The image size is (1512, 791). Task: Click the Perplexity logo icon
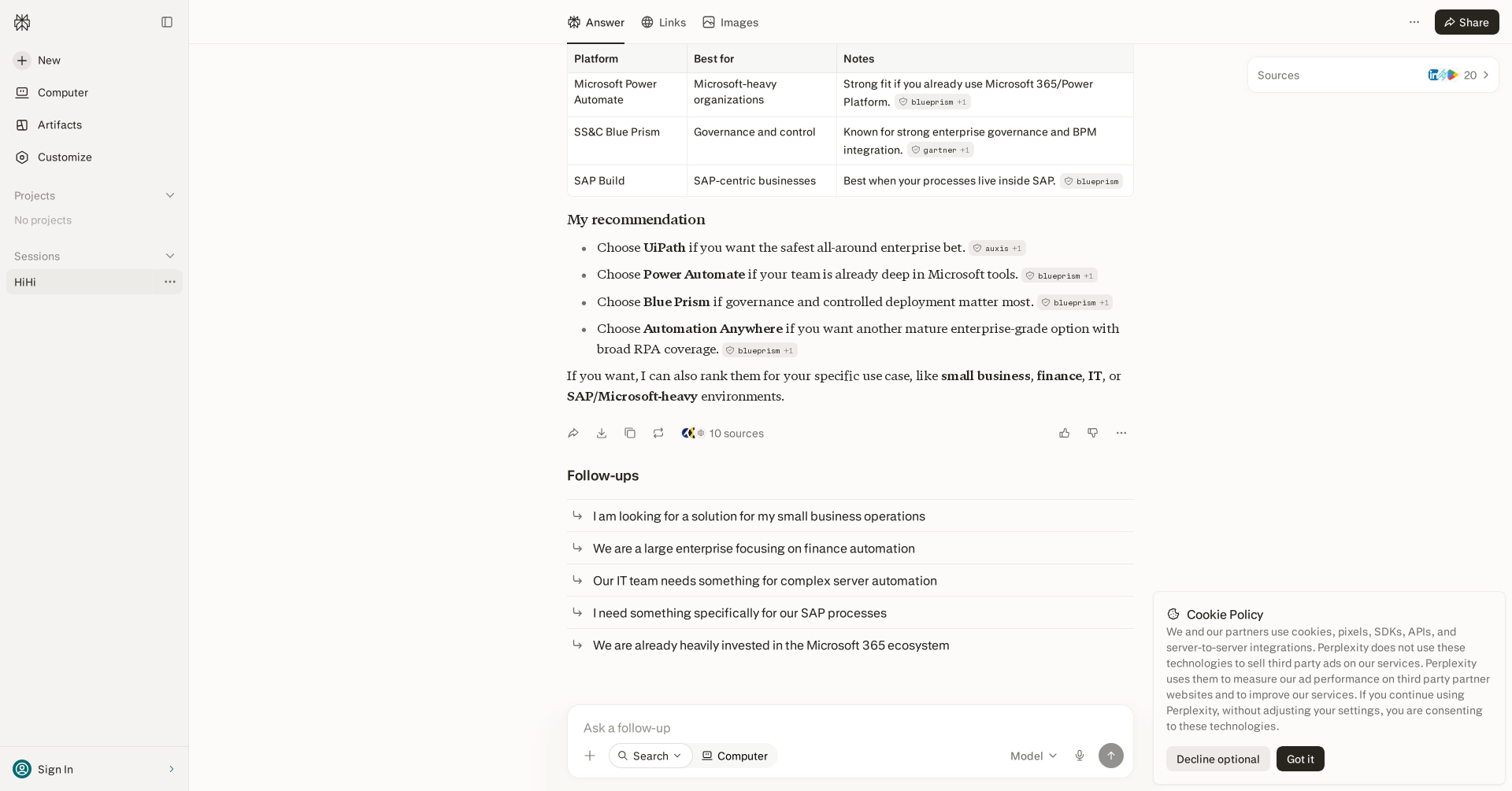(x=22, y=22)
